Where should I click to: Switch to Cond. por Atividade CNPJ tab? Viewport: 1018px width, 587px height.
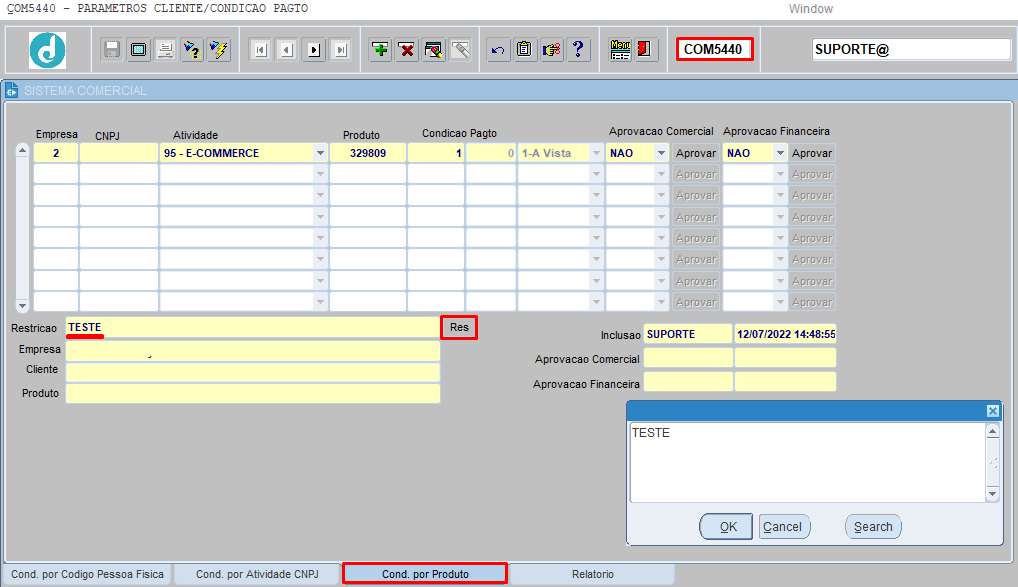[x=257, y=574]
